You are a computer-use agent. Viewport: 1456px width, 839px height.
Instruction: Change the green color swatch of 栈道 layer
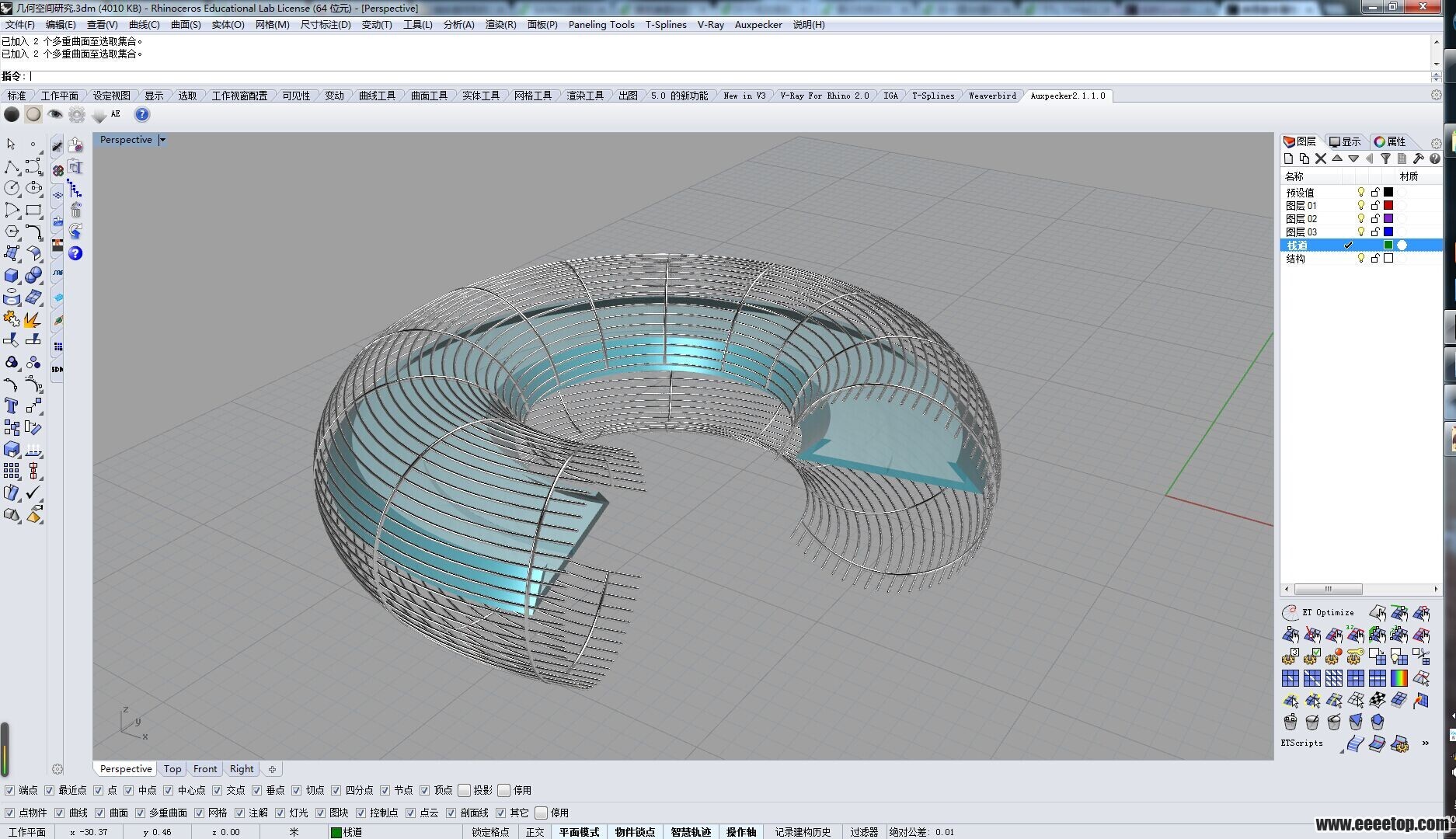[x=1388, y=245]
